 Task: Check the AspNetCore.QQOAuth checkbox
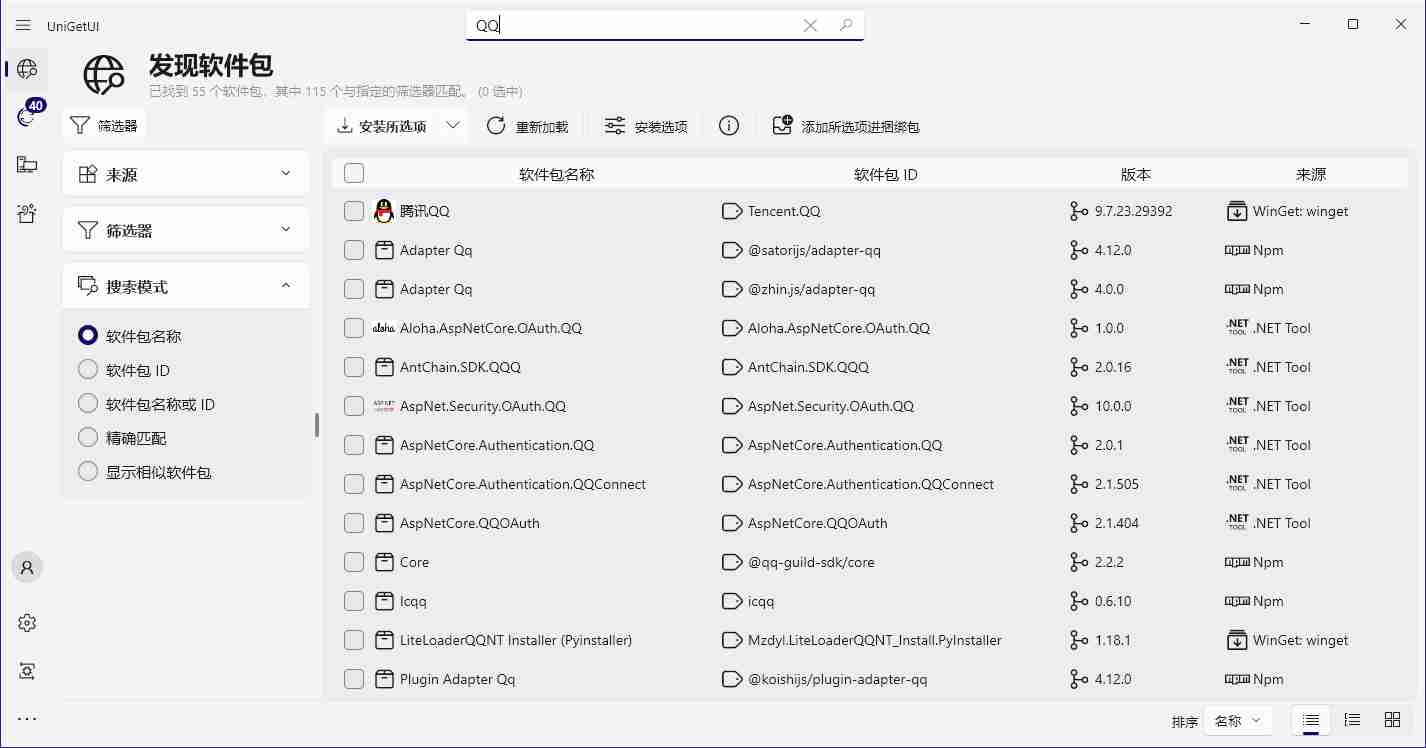click(x=354, y=523)
